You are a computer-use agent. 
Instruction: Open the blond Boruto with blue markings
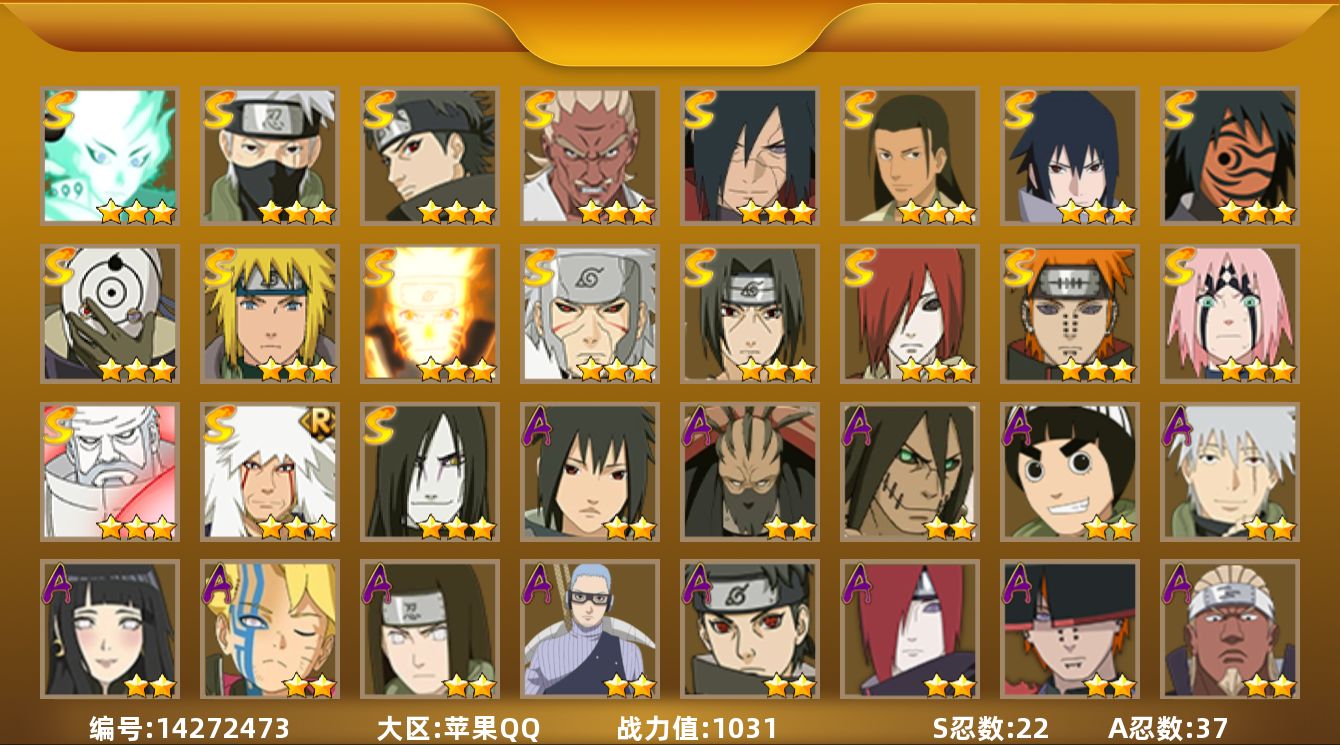(270, 629)
